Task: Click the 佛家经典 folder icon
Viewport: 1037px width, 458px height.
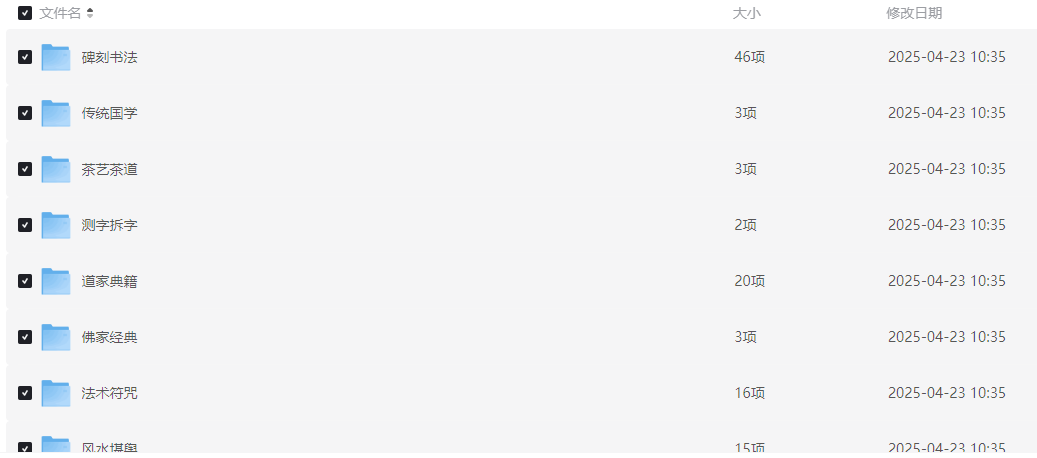Action: (55, 338)
